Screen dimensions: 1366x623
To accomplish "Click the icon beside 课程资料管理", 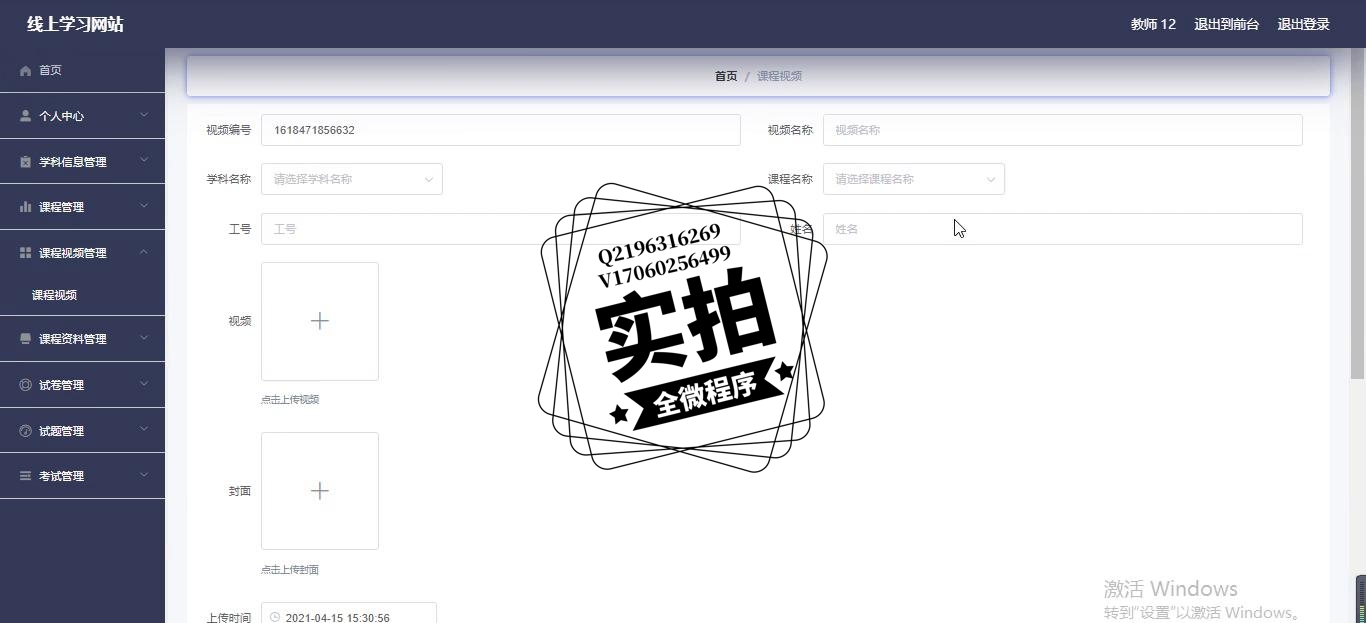I will [x=26, y=339].
